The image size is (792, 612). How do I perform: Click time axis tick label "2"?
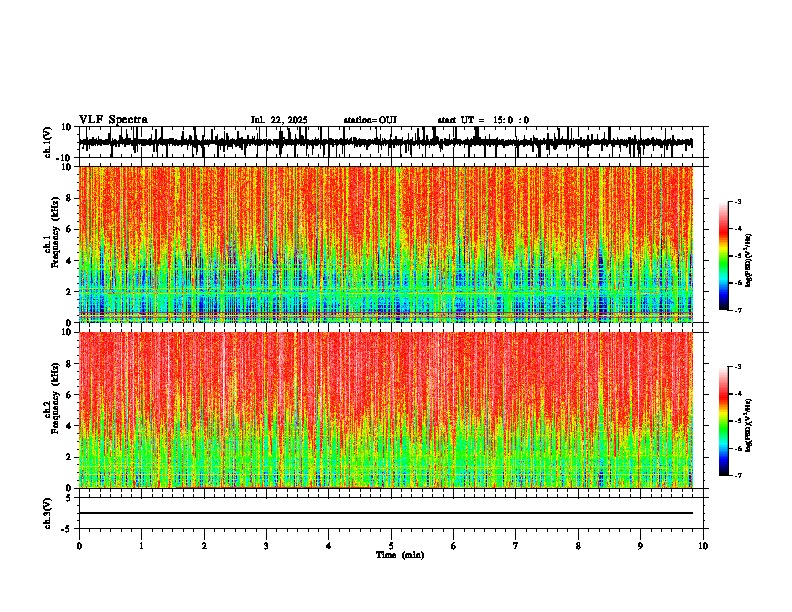pyautogui.click(x=204, y=546)
